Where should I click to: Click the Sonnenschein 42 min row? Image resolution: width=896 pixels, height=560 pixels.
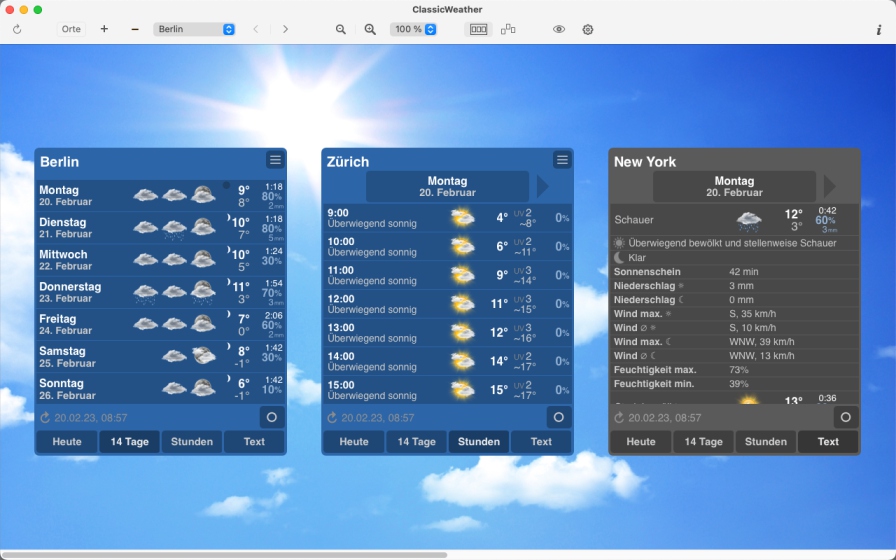point(734,272)
